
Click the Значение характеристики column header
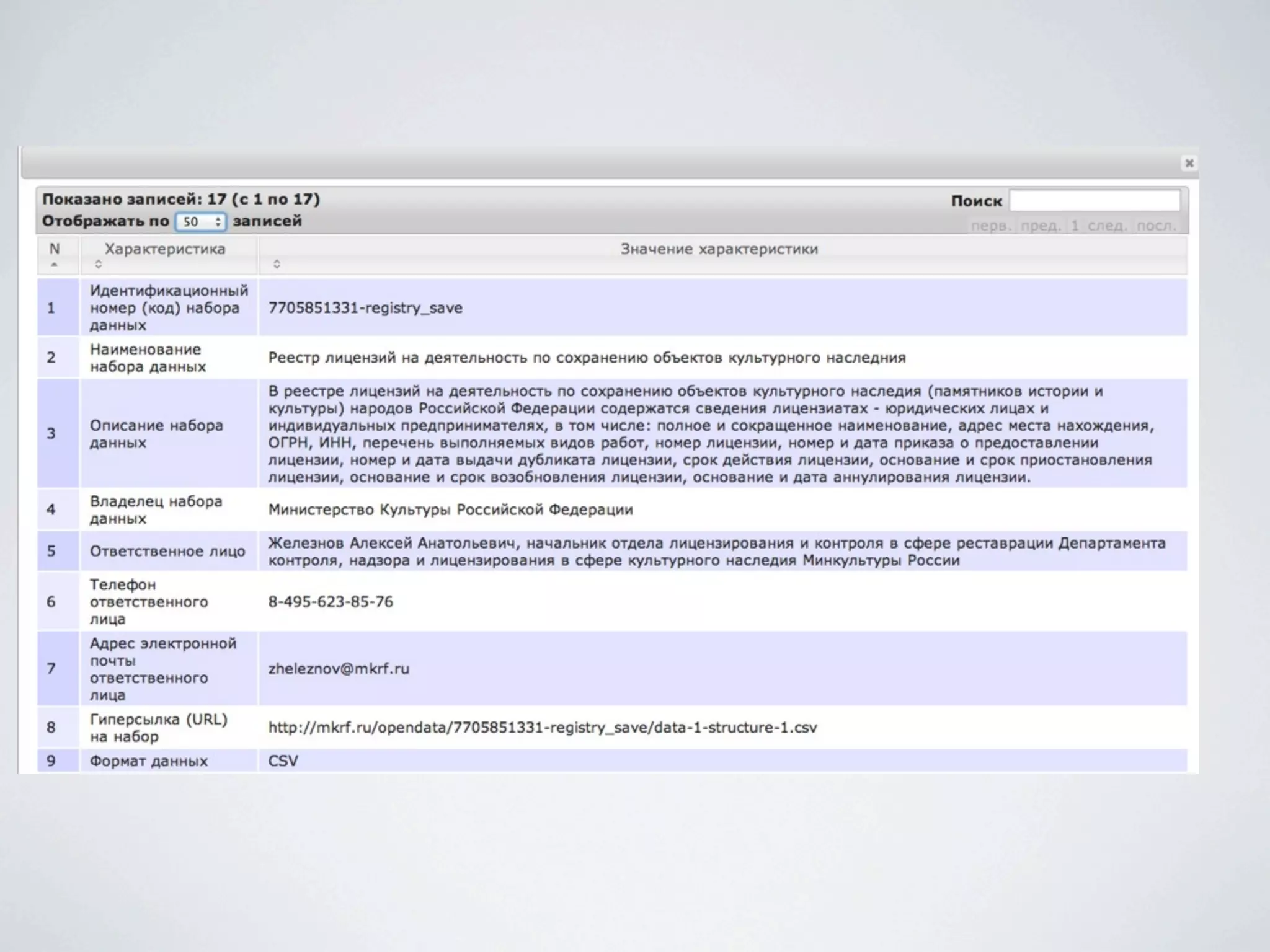719,249
